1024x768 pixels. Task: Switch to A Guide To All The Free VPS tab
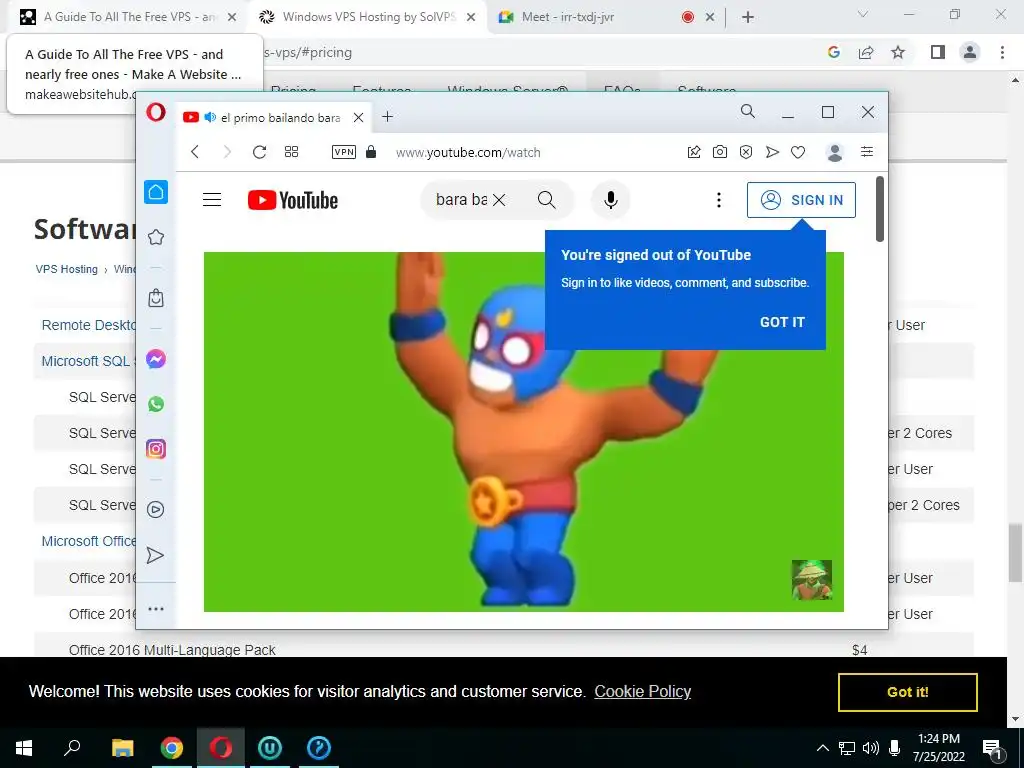click(127, 17)
